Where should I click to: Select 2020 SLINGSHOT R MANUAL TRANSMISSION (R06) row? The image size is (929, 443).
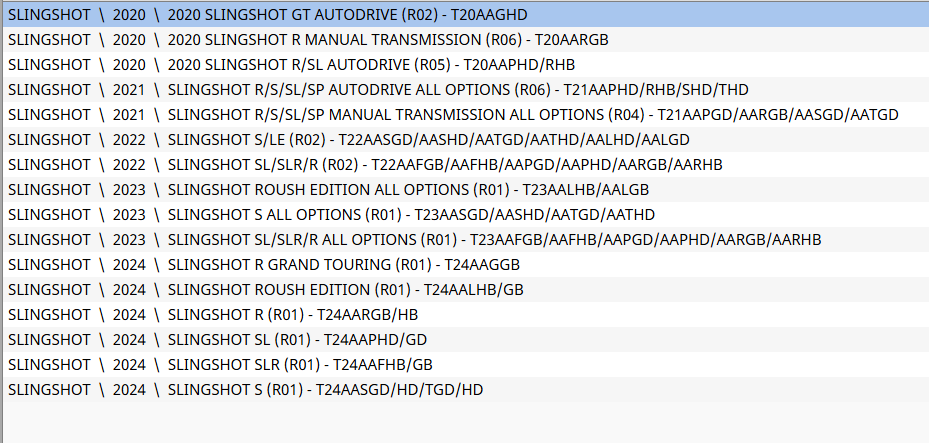coord(466,40)
